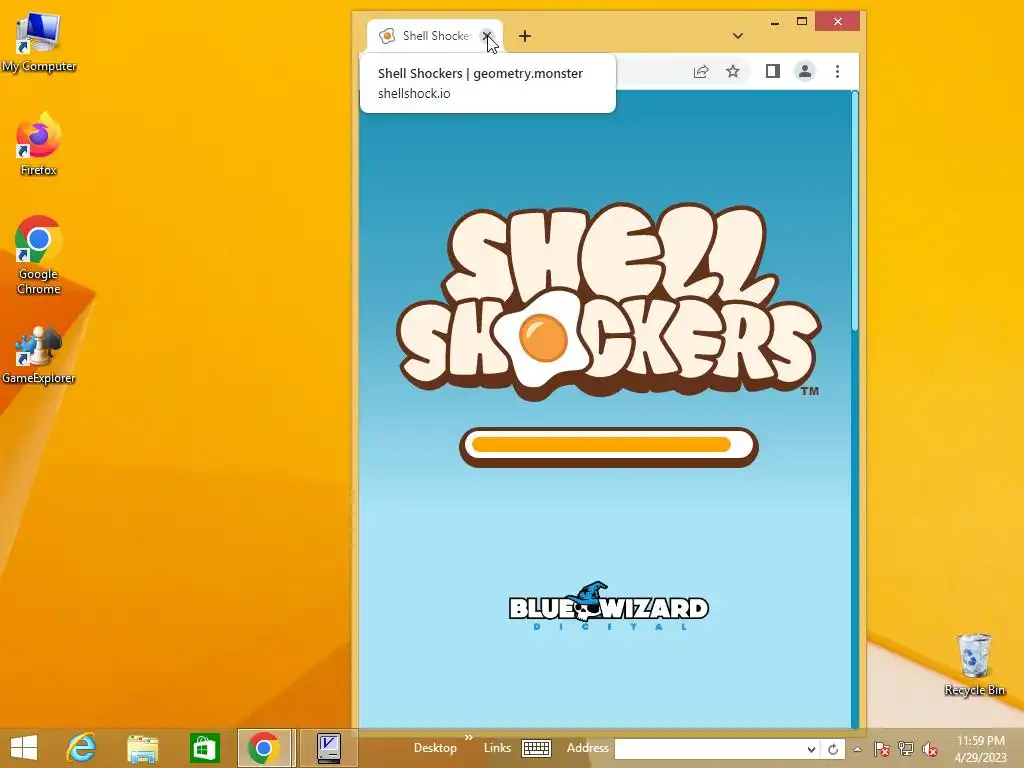Open the taskbar clock showing 11:59 PM
Viewport: 1024px width, 768px height.
point(981,748)
